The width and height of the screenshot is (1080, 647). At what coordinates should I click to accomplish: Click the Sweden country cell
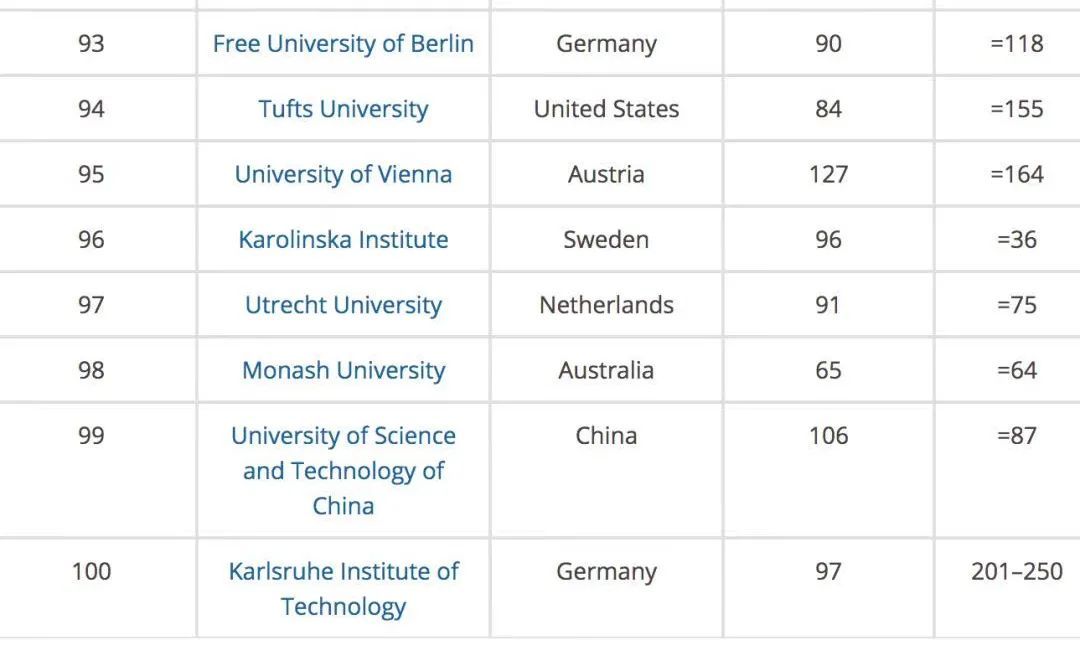pyautogui.click(x=606, y=240)
